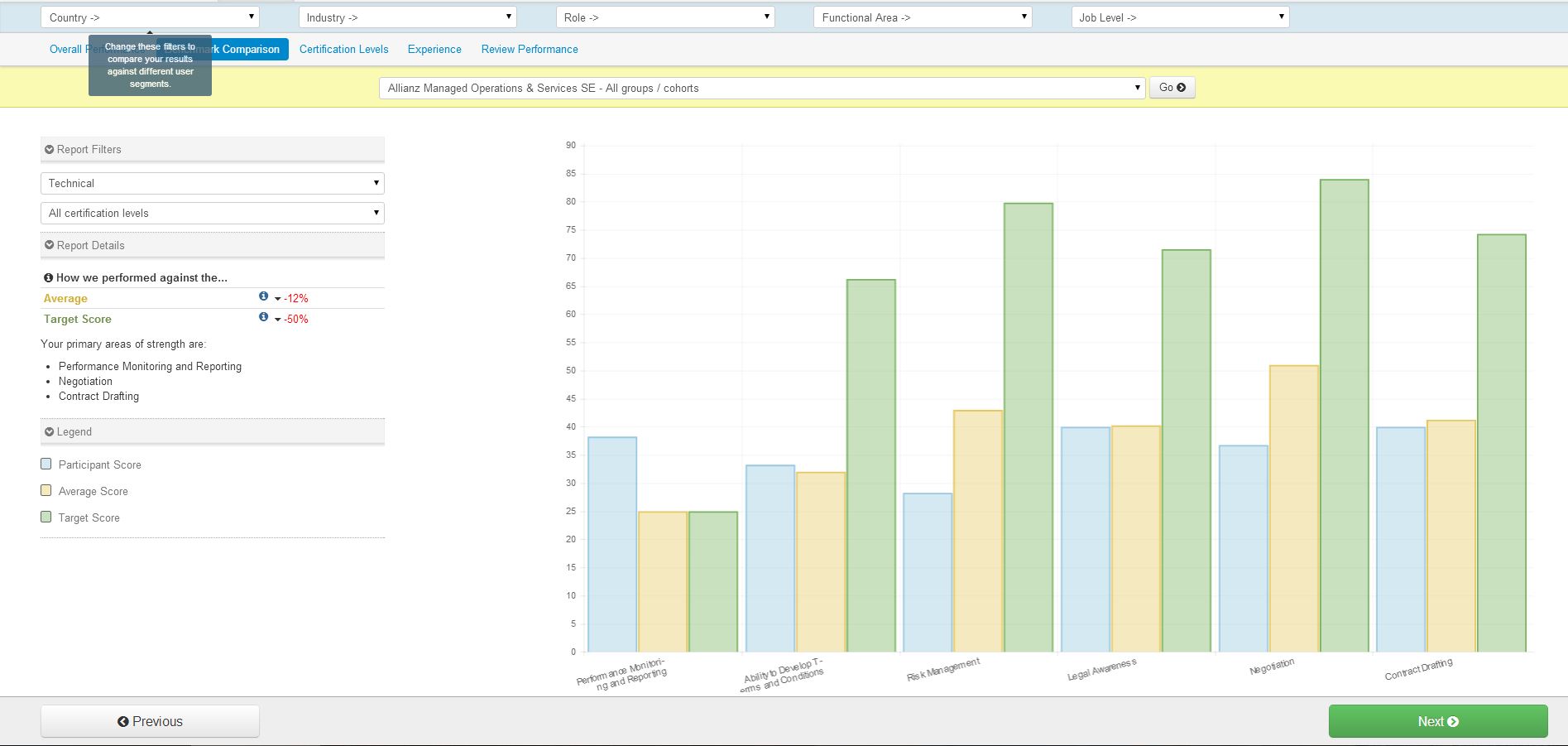Click the blue participant bar for Legal Awareness
The image size is (1568, 746).
pyautogui.click(x=1086, y=540)
